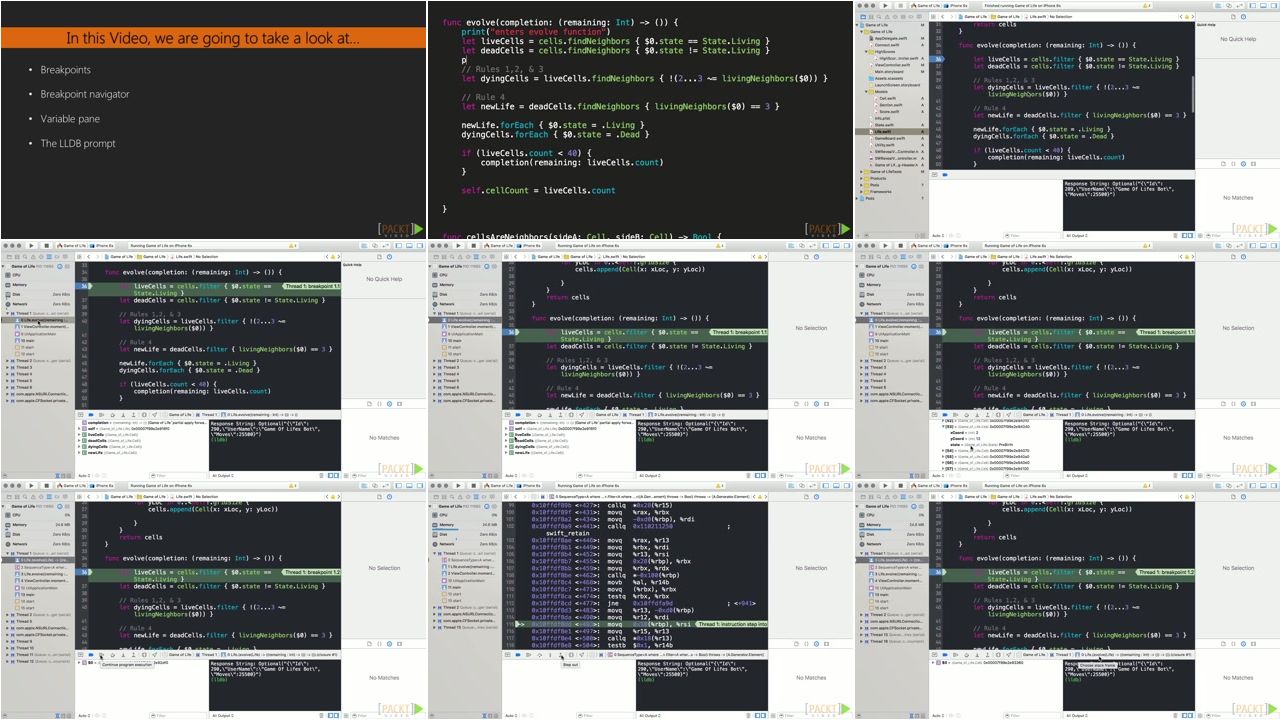
Task: Expand the Products folder
Action: 861,178
